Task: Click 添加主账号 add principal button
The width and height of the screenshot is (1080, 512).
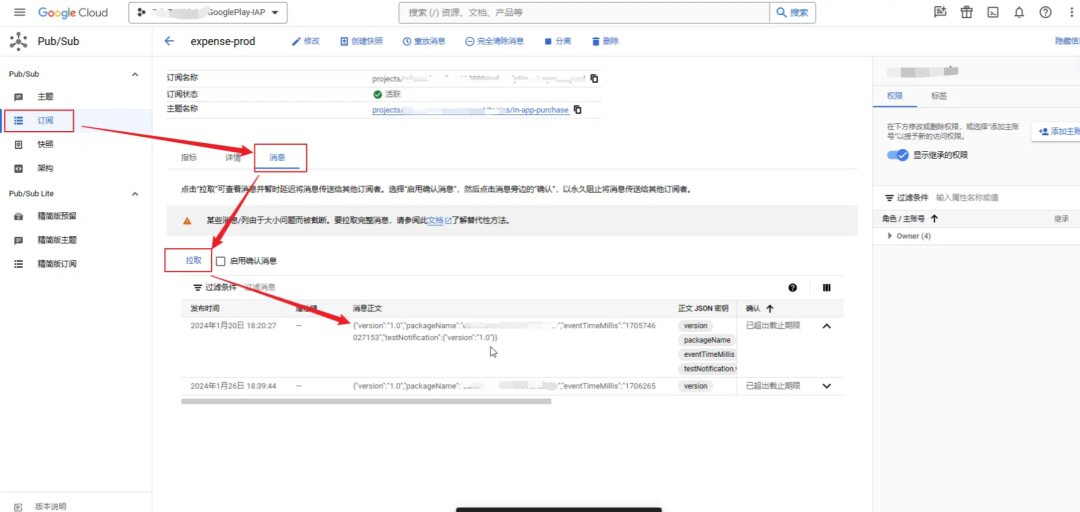Action: coord(1056,131)
